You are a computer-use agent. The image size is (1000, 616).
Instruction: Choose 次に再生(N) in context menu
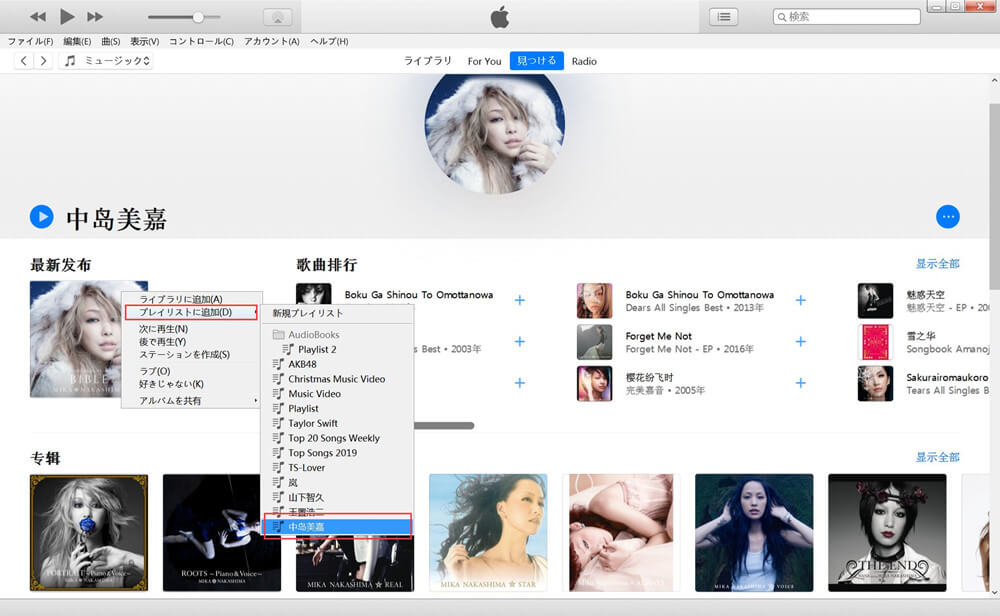[x=191, y=329]
